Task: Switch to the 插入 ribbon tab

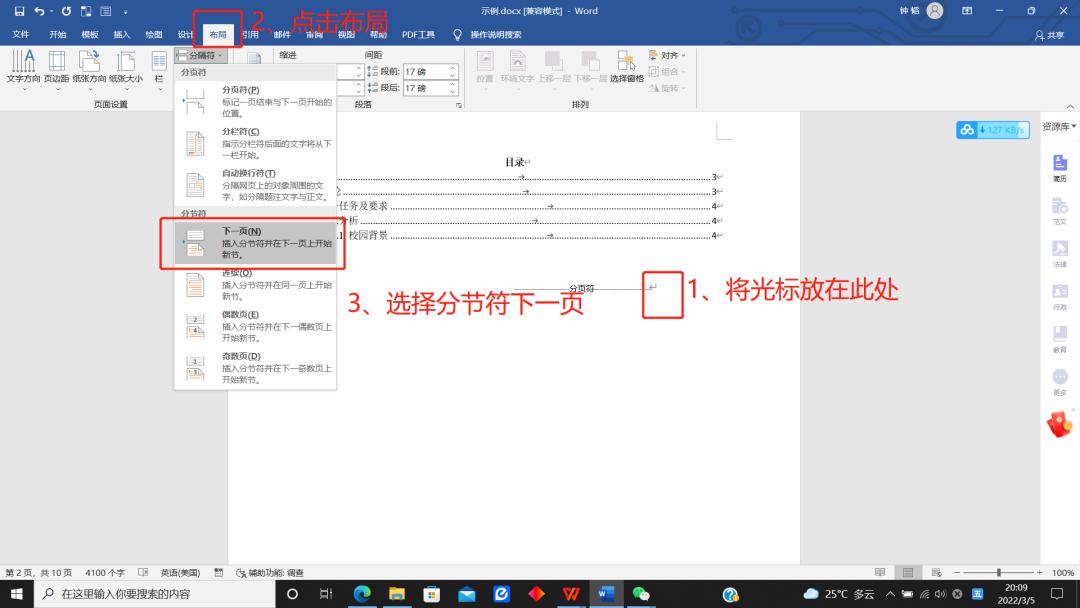Action: click(121, 33)
